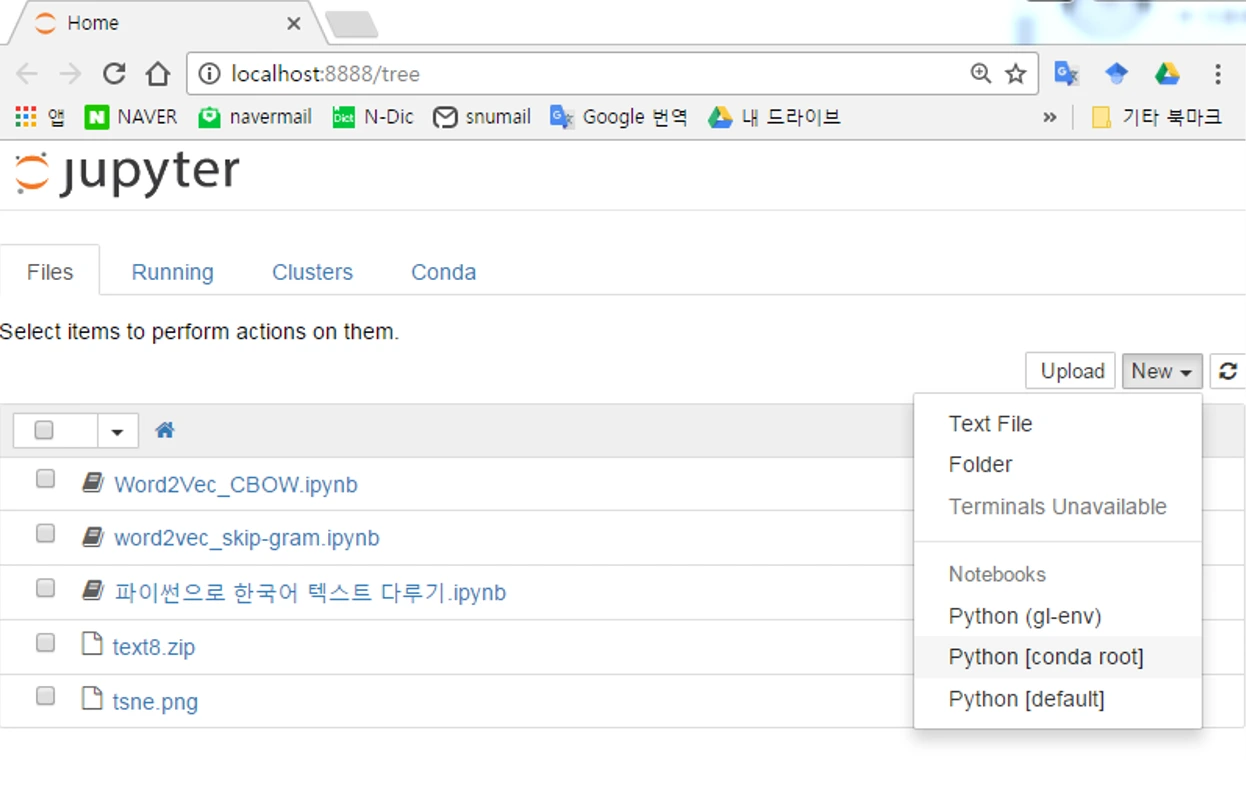The width and height of the screenshot is (1246, 794).
Task: Click the notebook icon beside Word2Vec_CBOW.ipynb
Action: [92, 483]
